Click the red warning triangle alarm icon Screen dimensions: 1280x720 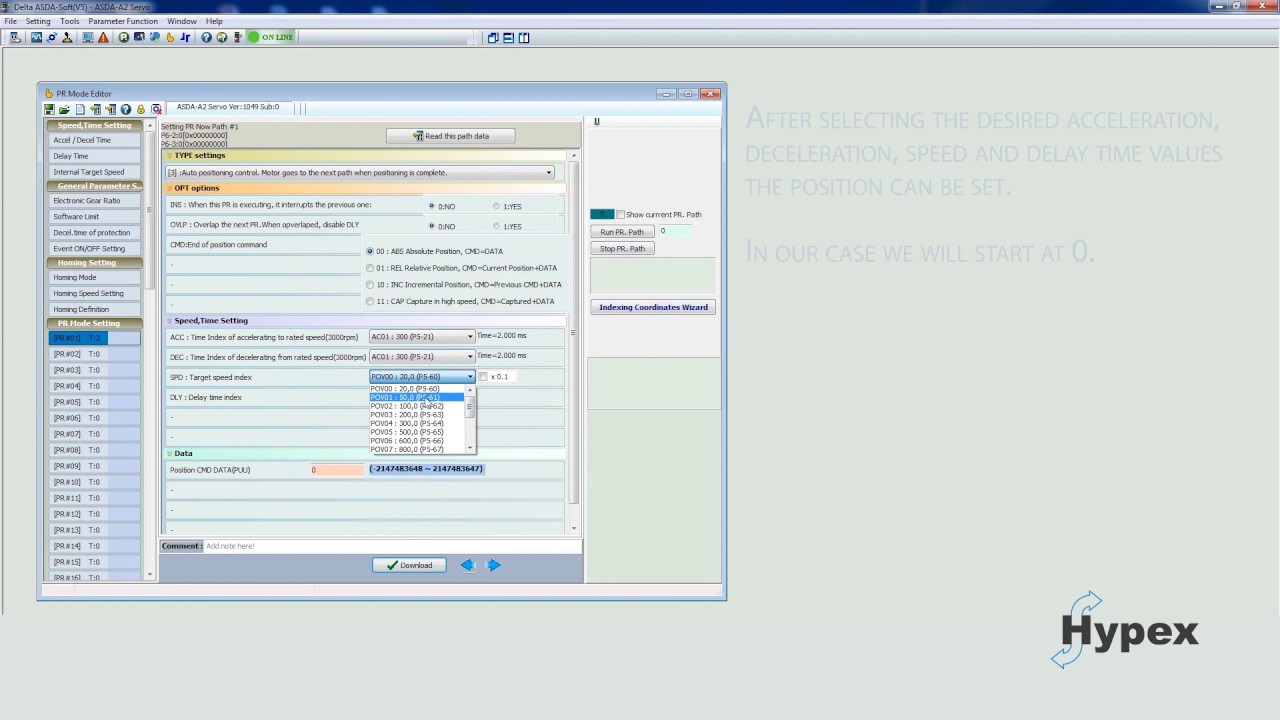[x=103, y=37]
